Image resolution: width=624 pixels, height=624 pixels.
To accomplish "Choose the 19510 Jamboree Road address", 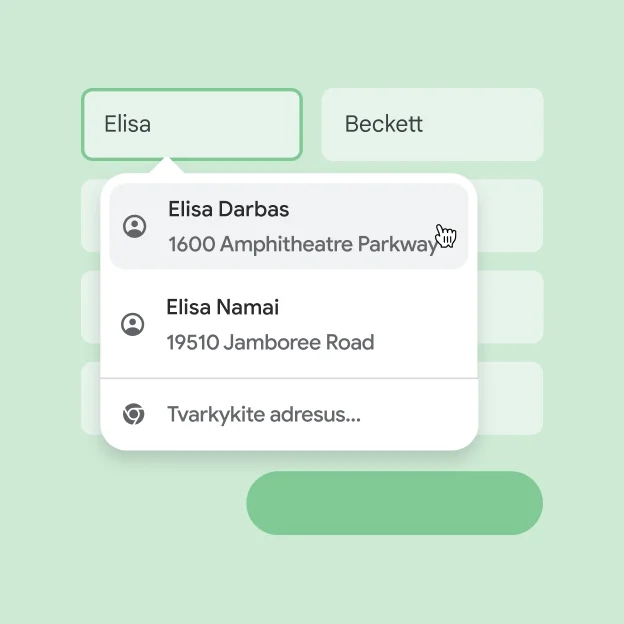I will (x=270, y=342).
